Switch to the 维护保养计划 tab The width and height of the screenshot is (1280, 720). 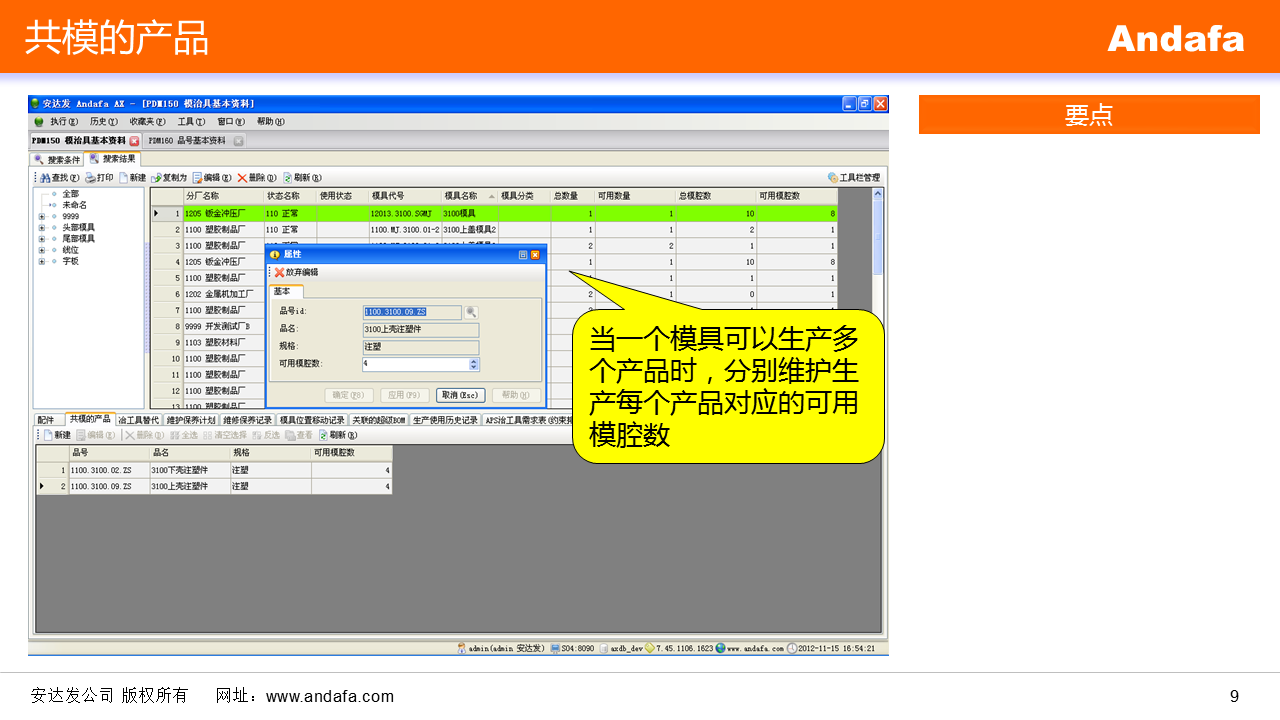click(x=190, y=420)
